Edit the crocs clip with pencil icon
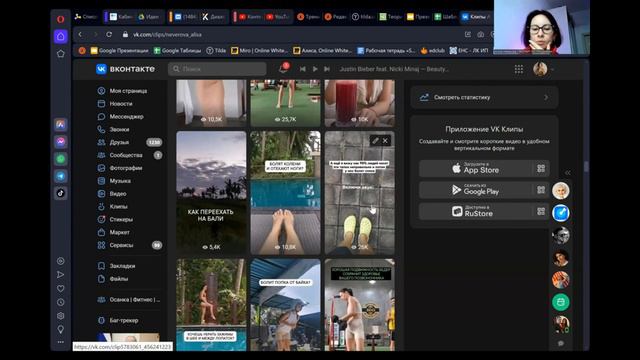Viewport: 640px width, 360px height. pyautogui.click(x=375, y=141)
